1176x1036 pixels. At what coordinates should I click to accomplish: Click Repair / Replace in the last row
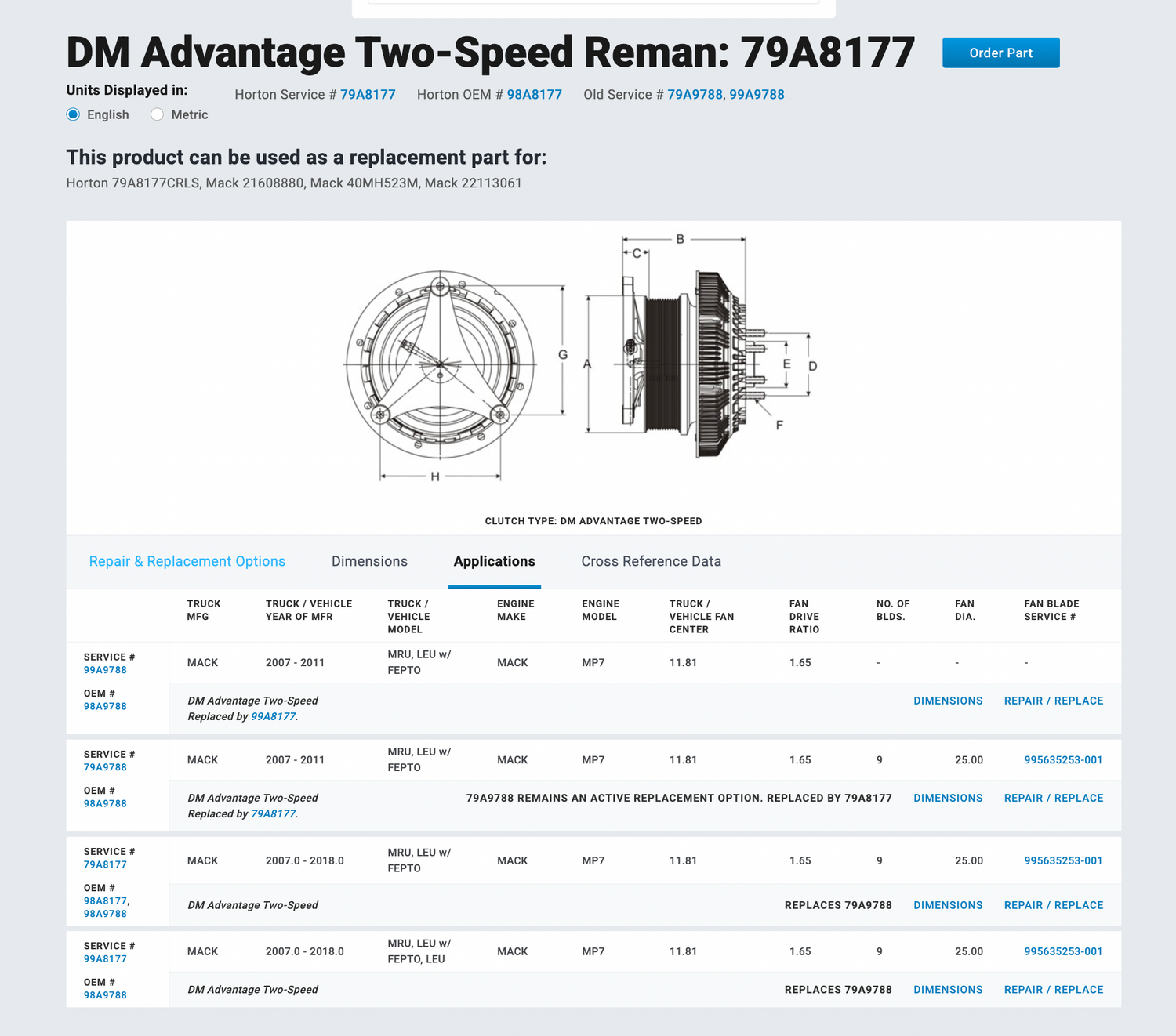(x=1053, y=990)
